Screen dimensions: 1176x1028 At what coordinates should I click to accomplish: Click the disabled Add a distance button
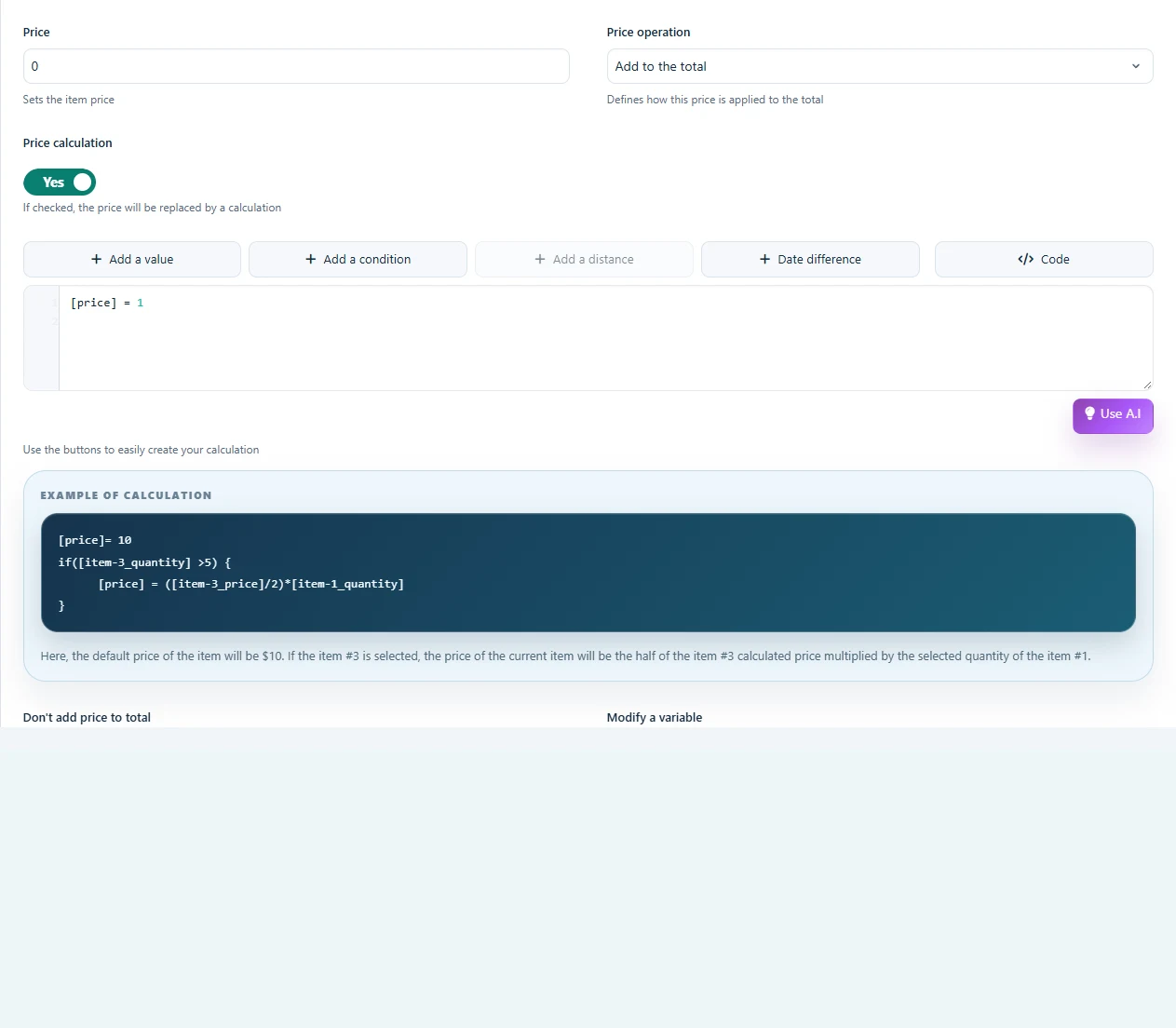click(585, 260)
